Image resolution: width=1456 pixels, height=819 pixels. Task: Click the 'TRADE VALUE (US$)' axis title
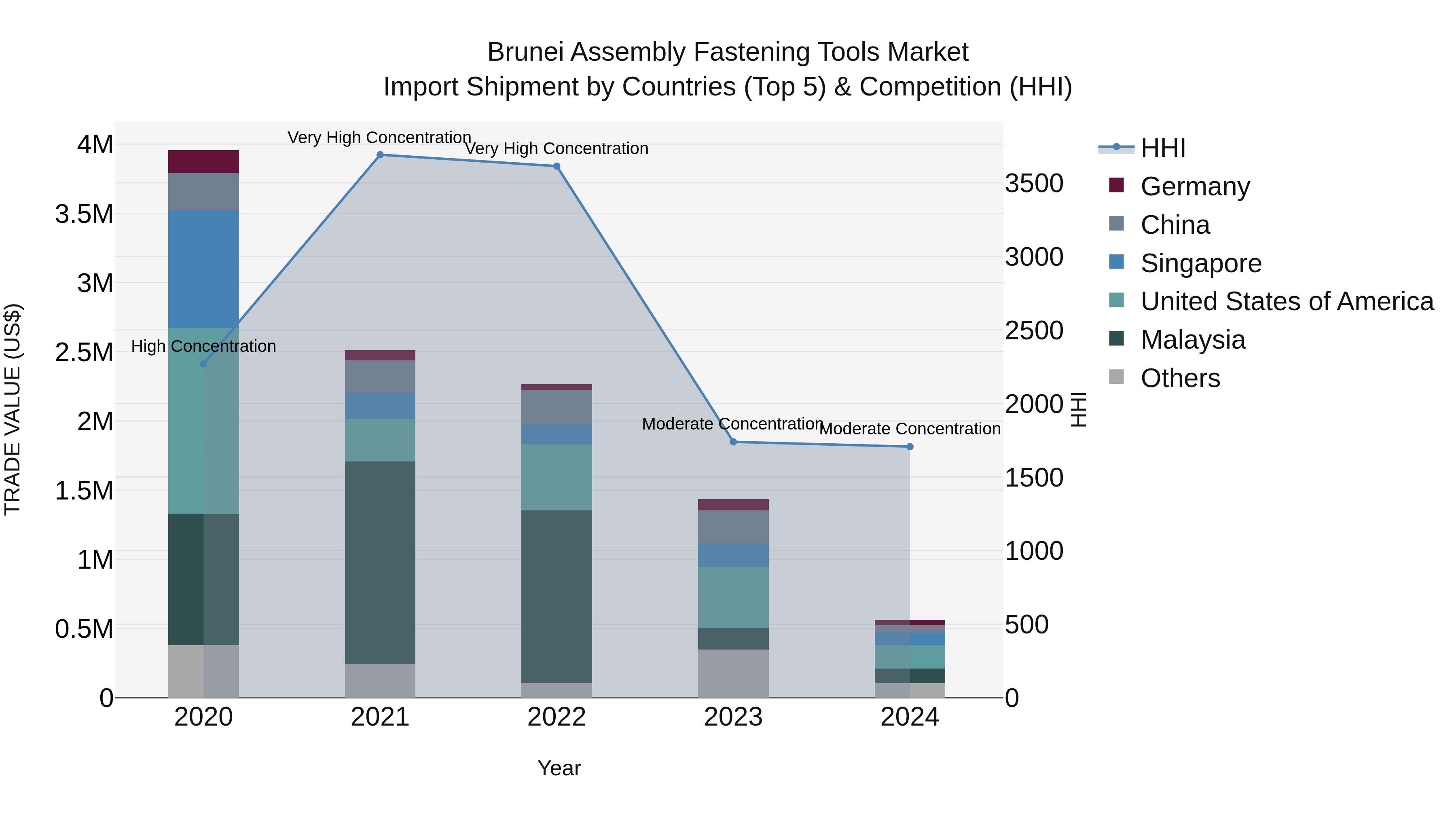tap(13, 409)
